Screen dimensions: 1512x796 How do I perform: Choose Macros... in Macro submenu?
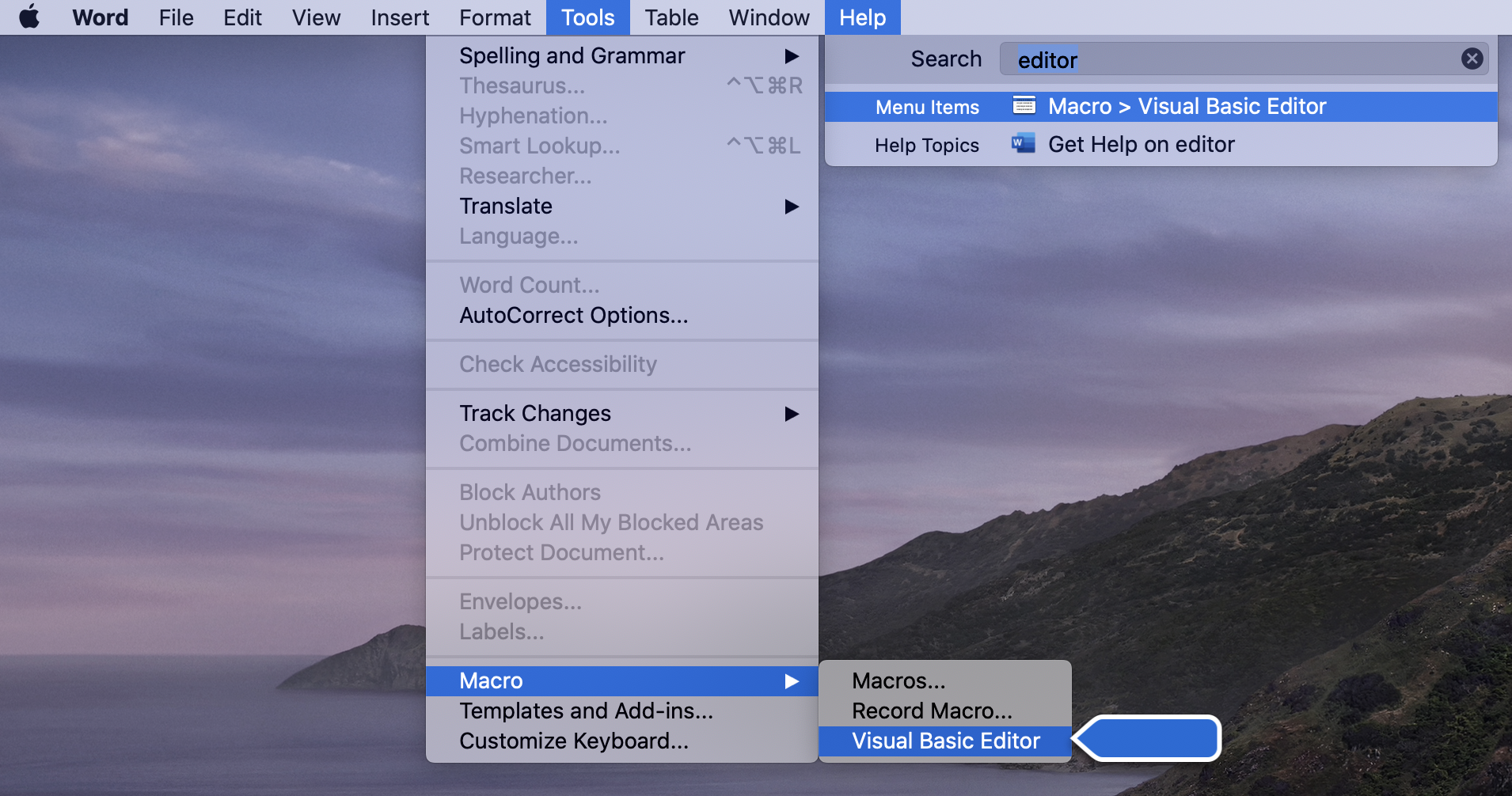(x=945, y=681)
